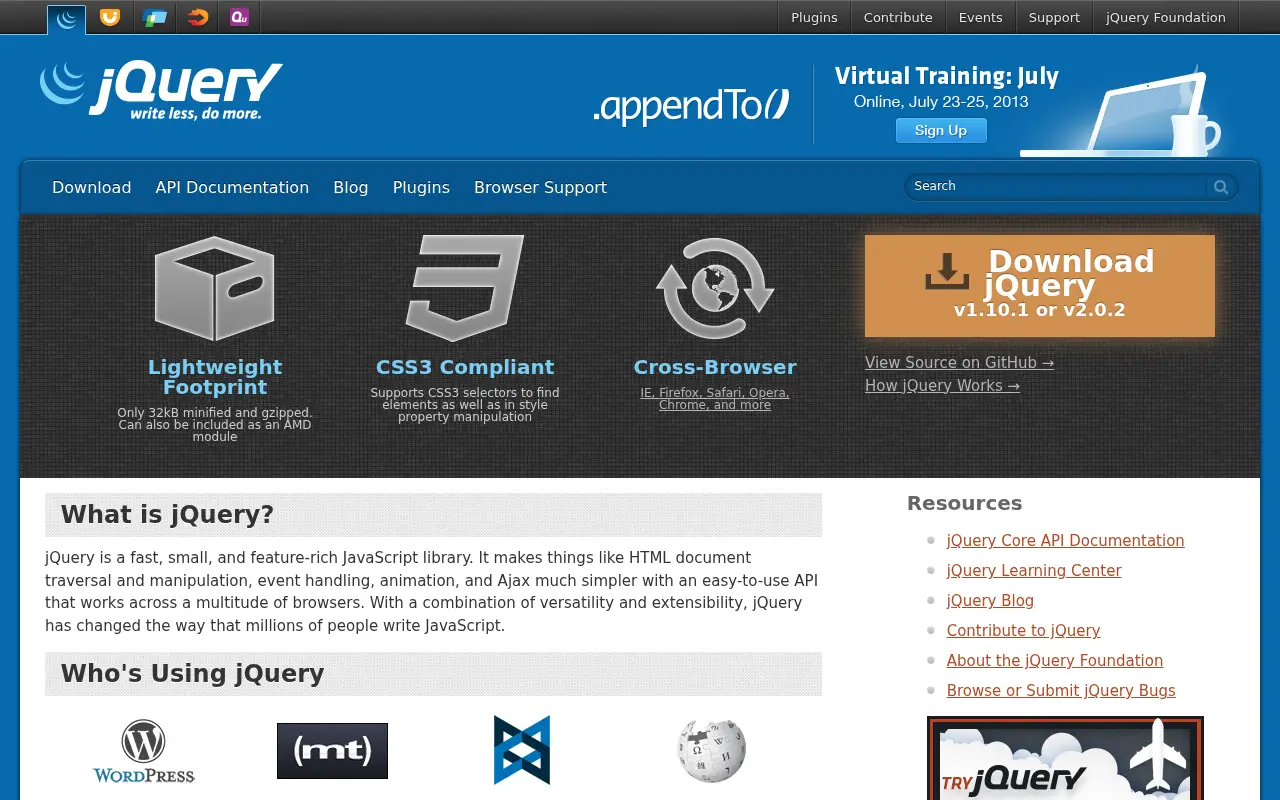The image size is (1280, 800).
Task: Click the .appendTo() sponsor logo
Action: tap(691, 106)
